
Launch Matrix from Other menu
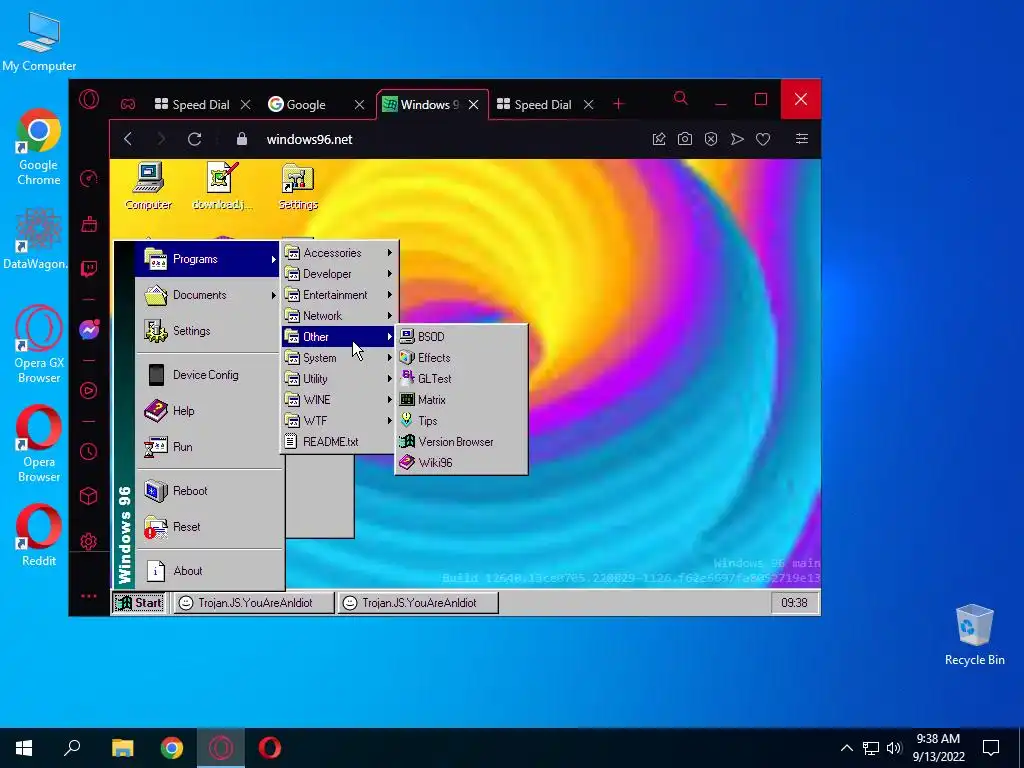point(462,400)
